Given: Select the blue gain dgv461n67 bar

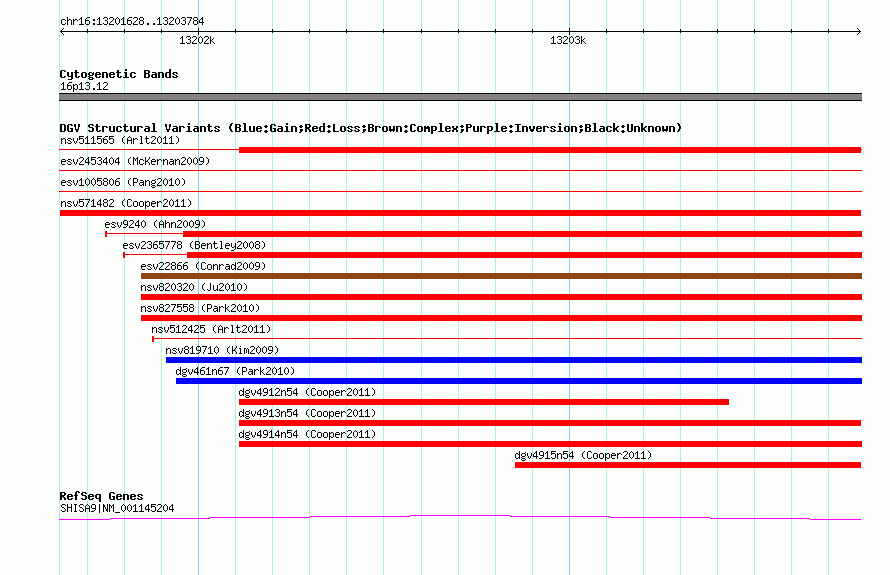Looking at the screenshot, I should tap(519, 381).
